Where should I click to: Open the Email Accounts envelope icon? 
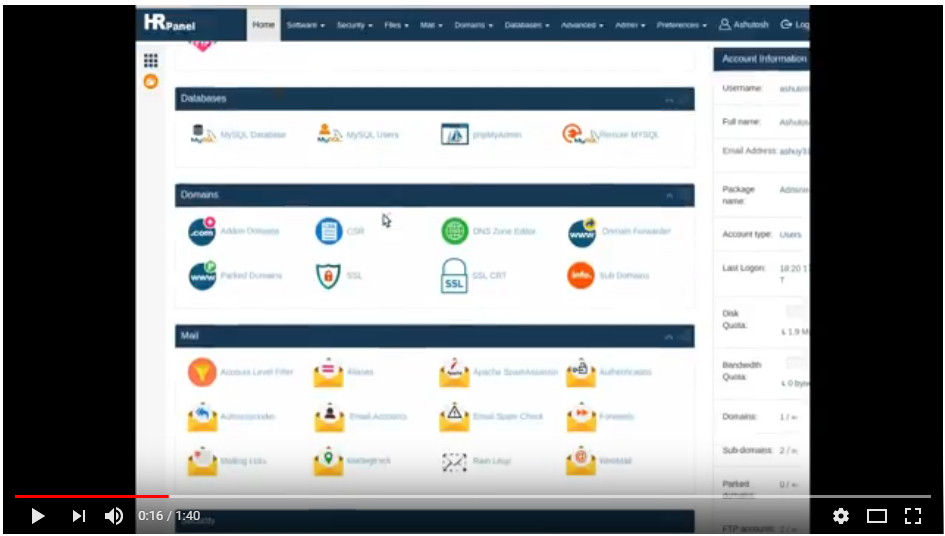[x=329, y=417]
